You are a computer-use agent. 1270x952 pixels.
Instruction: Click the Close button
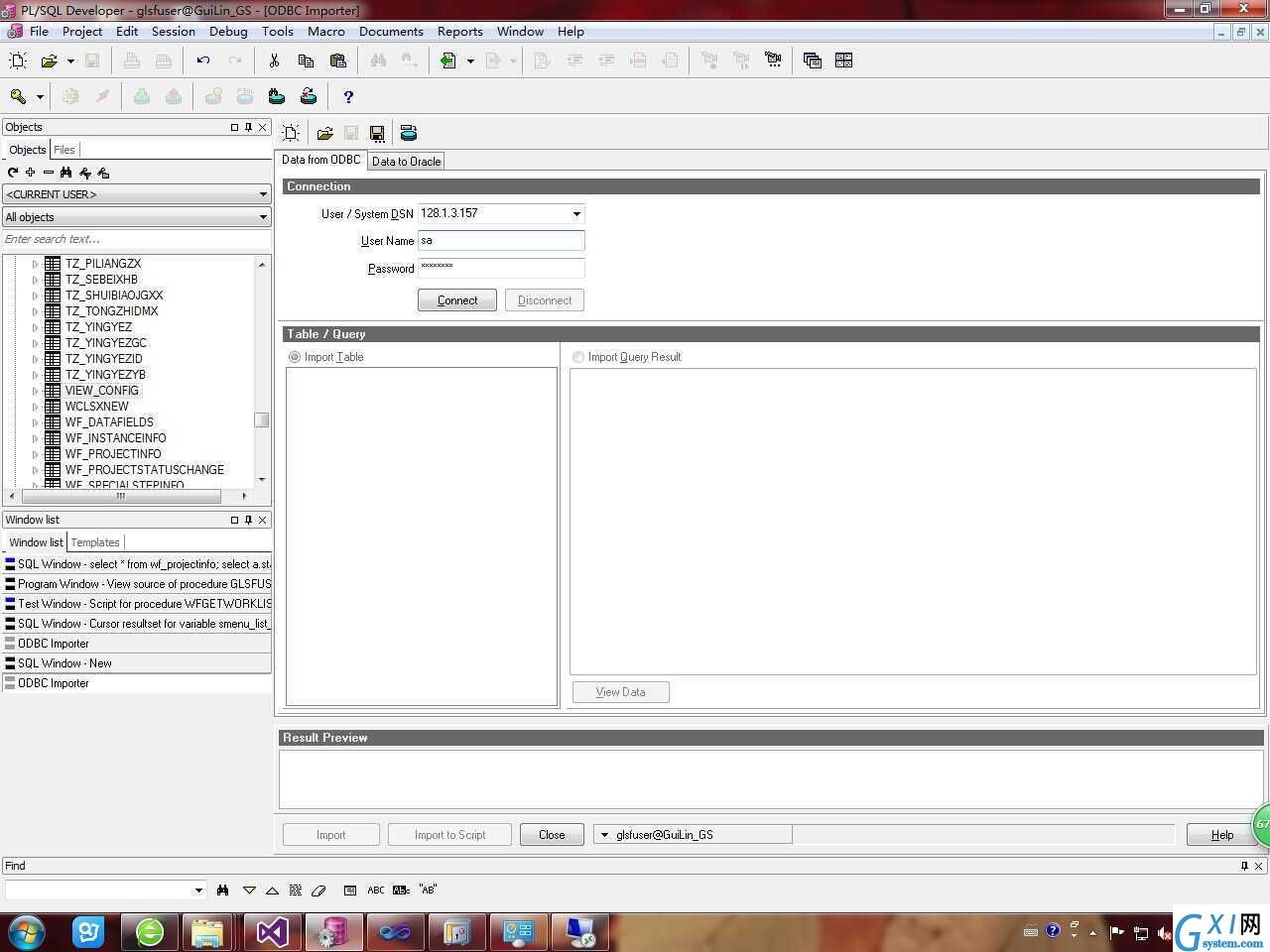click(x=552, y=835)
